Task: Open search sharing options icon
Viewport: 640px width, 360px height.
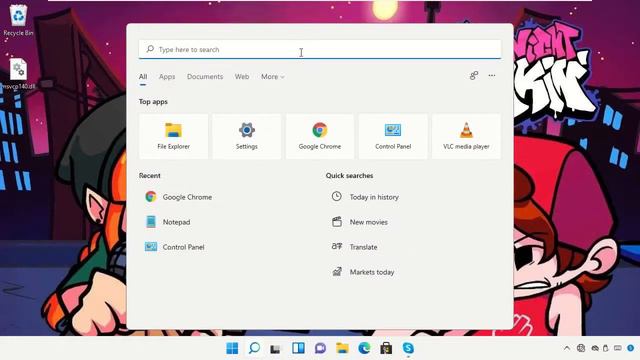Action: coord(473,76)
